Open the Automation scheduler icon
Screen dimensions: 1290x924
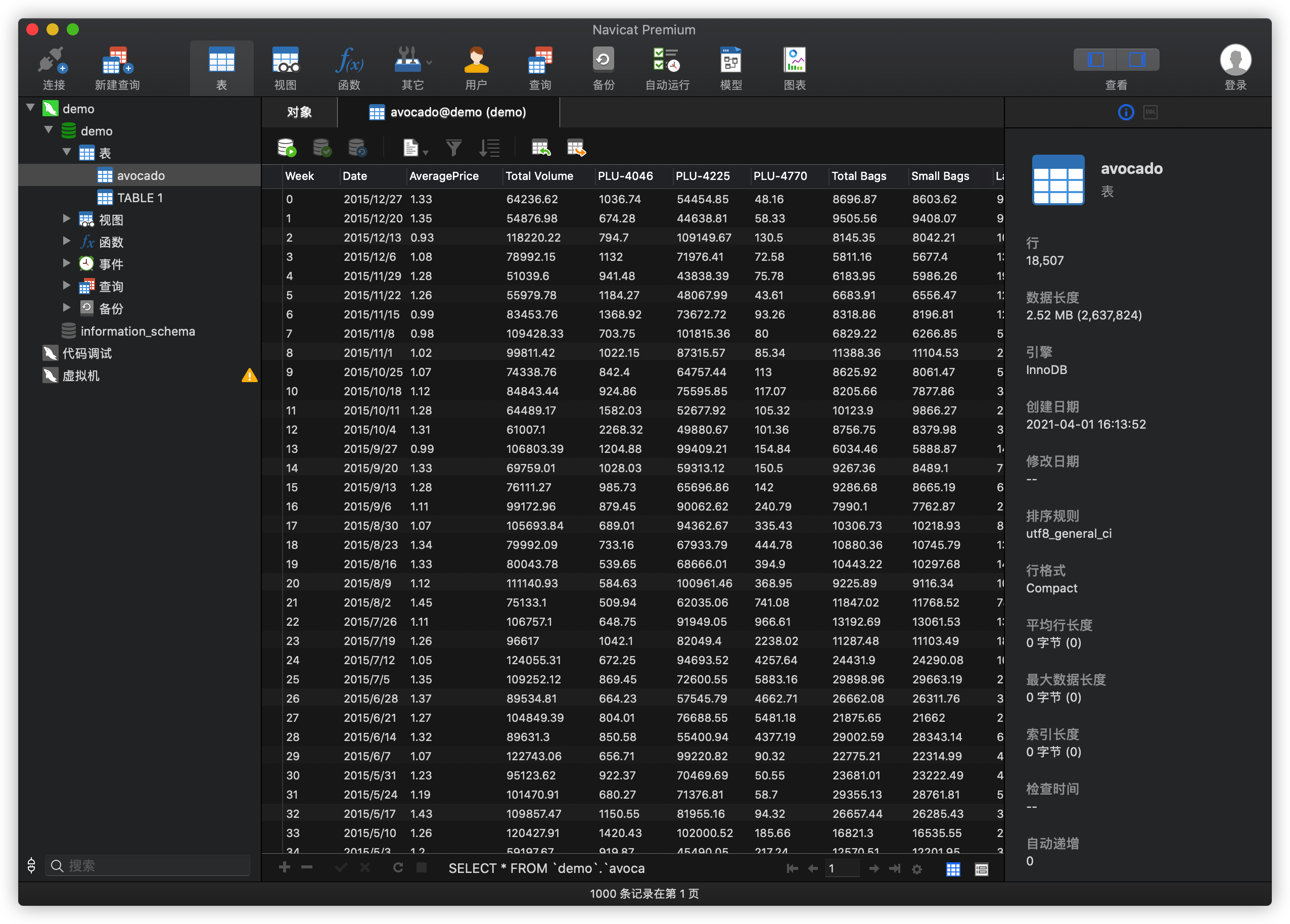click(x=666, y=61)
